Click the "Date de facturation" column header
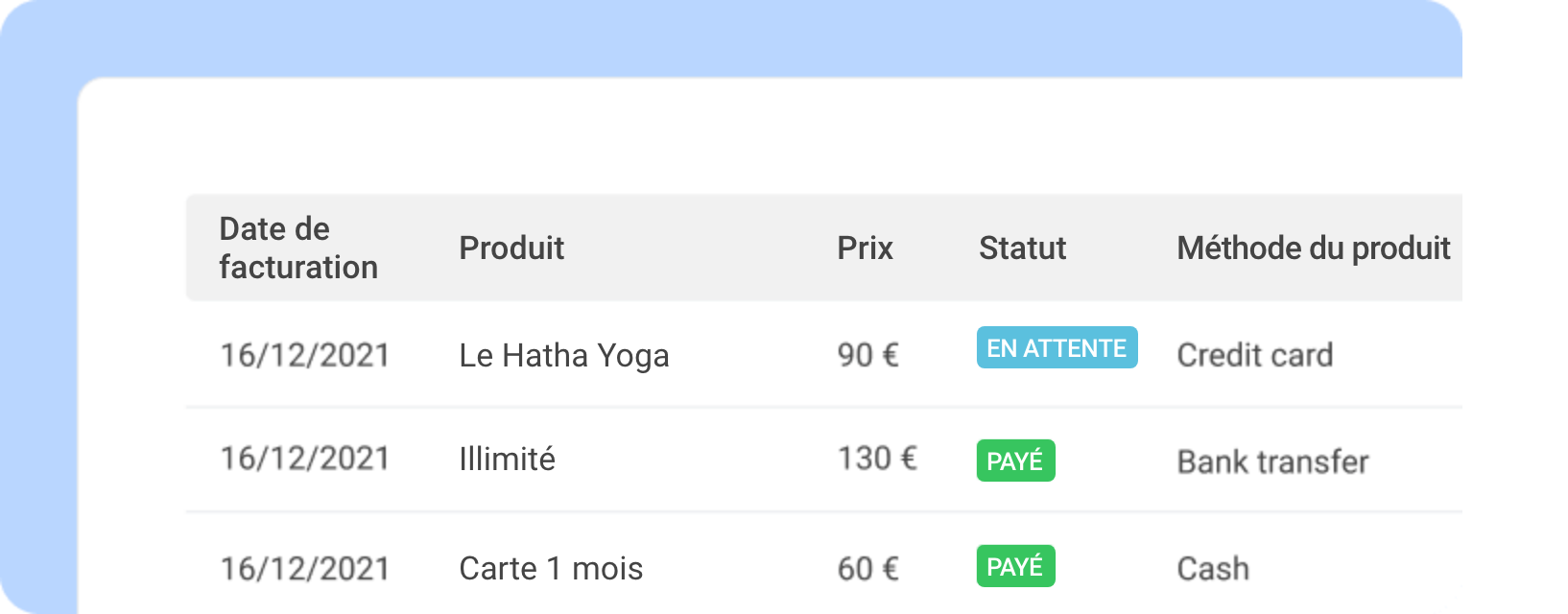This screenshot has width=1568, height=614. (x=297, y=248)
